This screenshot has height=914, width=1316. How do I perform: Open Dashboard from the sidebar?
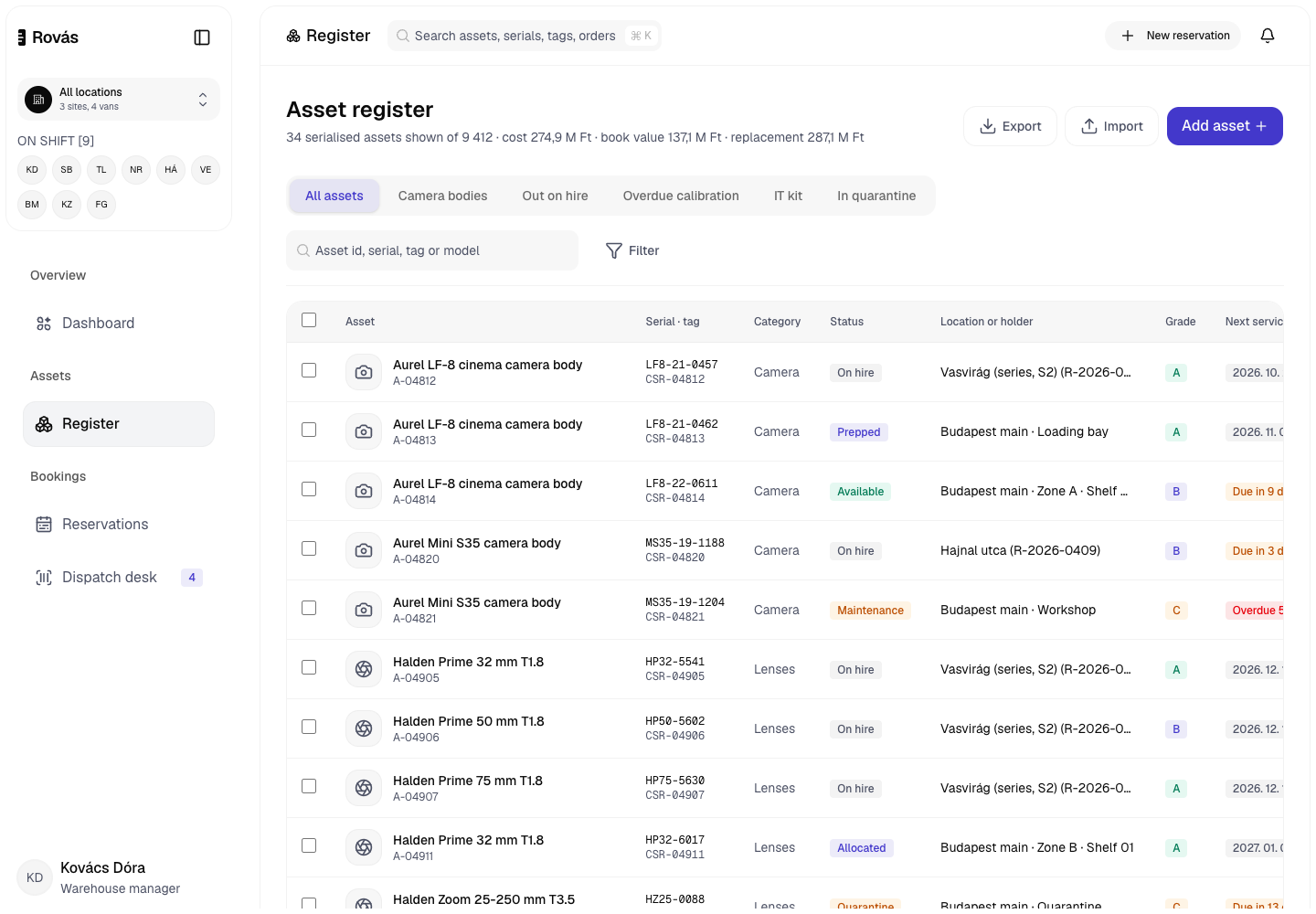[x=119, y=324]
